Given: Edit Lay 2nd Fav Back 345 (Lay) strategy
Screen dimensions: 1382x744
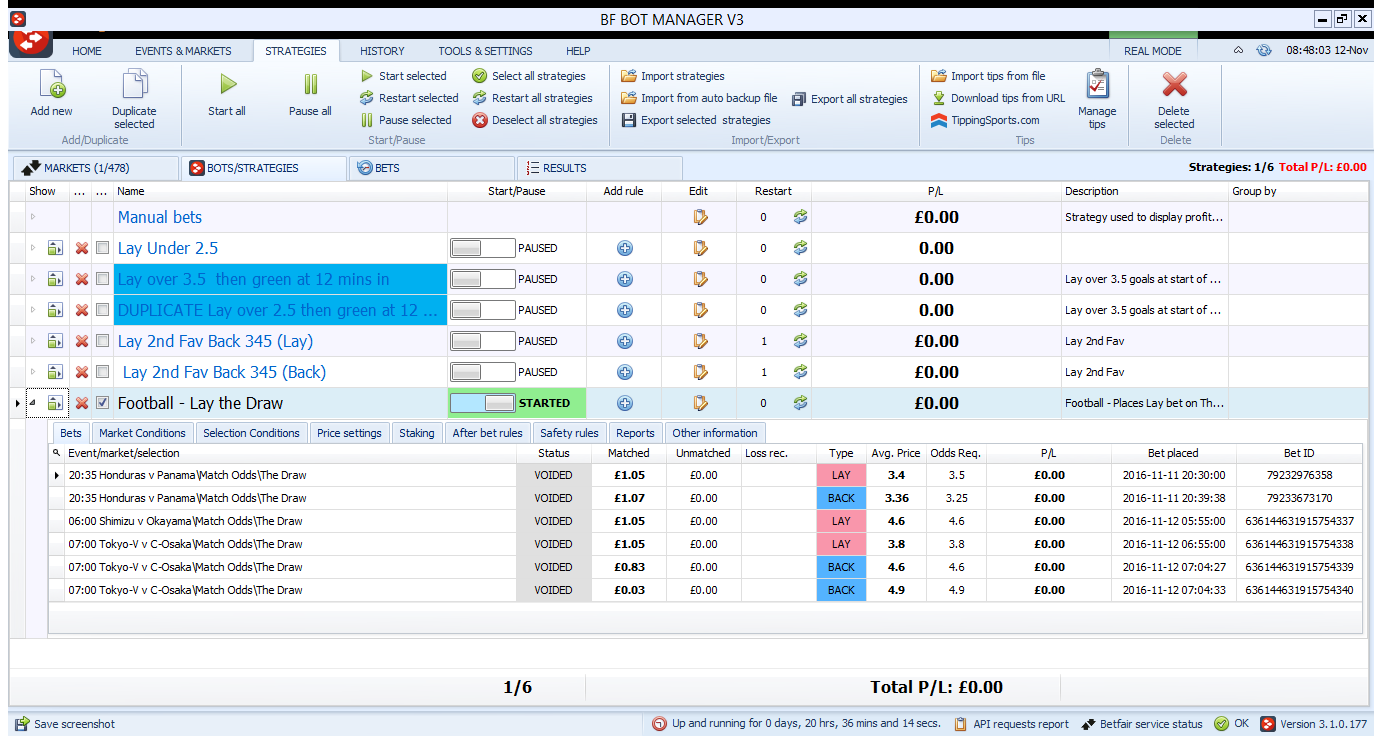Looking at the screenshot, I should tap(700, 341).
